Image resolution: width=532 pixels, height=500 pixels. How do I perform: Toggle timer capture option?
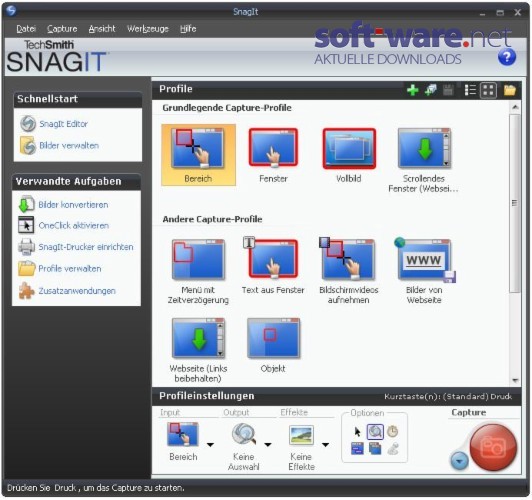click(x=393, y=431)
